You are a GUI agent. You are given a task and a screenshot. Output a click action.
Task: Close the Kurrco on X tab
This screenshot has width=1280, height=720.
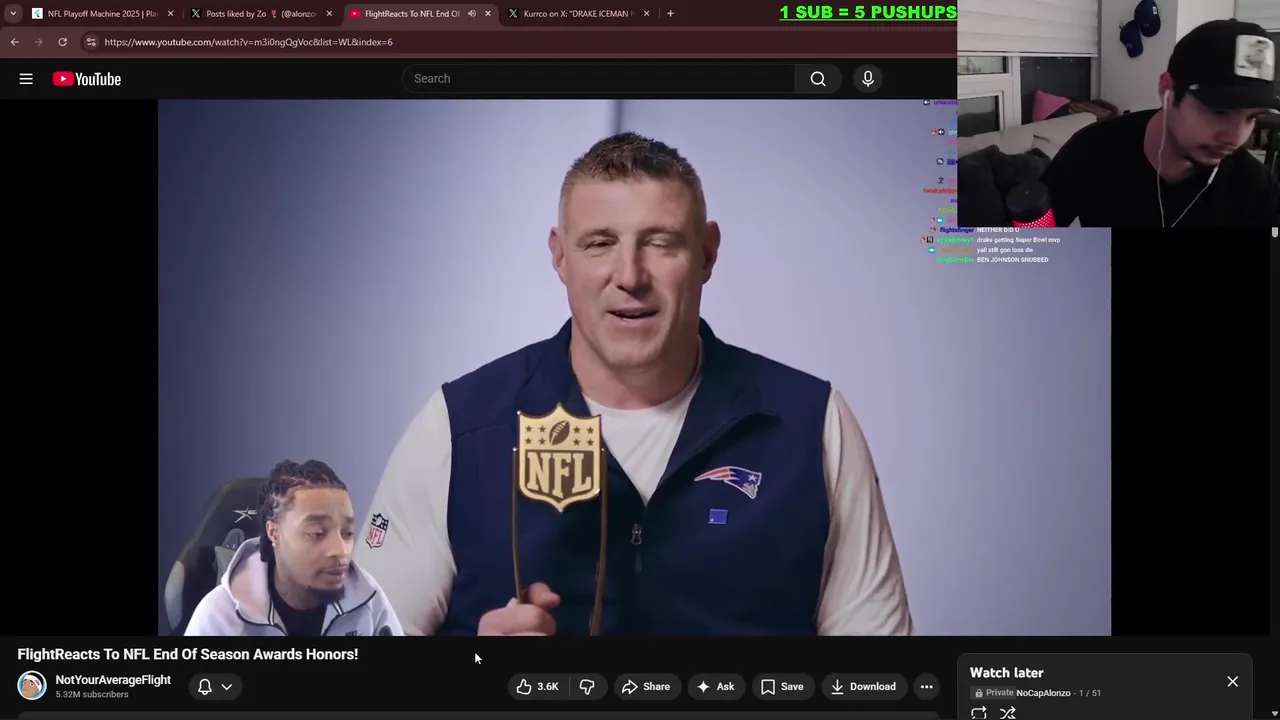point(646,14)
